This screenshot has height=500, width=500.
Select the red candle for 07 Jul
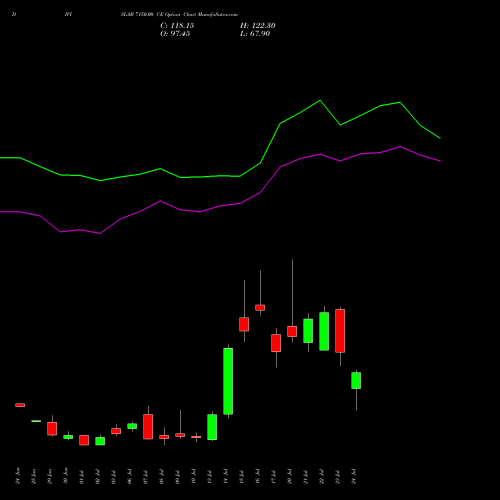coord(148,427)
